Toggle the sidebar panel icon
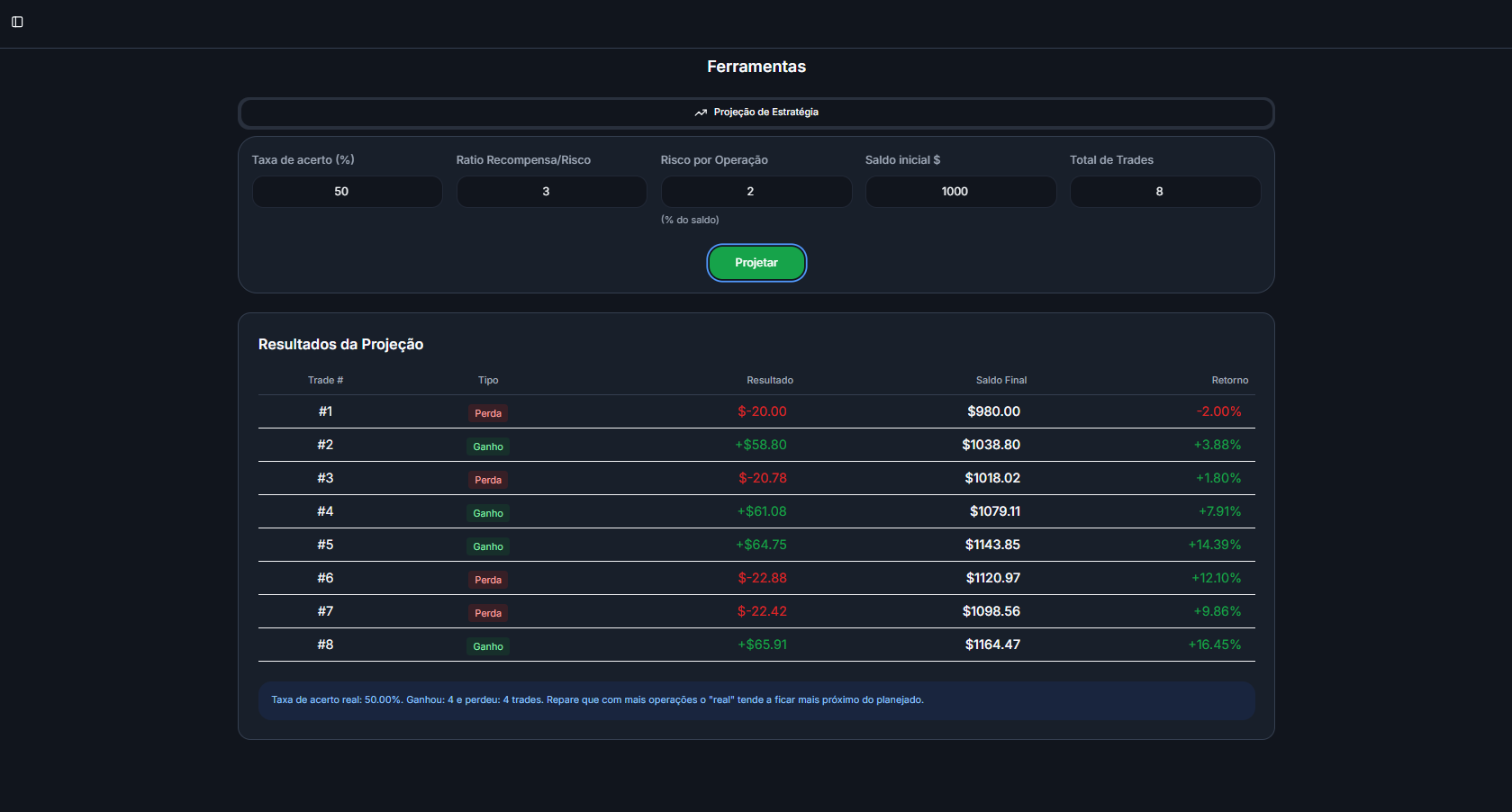Viewport: 1512px width, 812px height. (17, 22)
